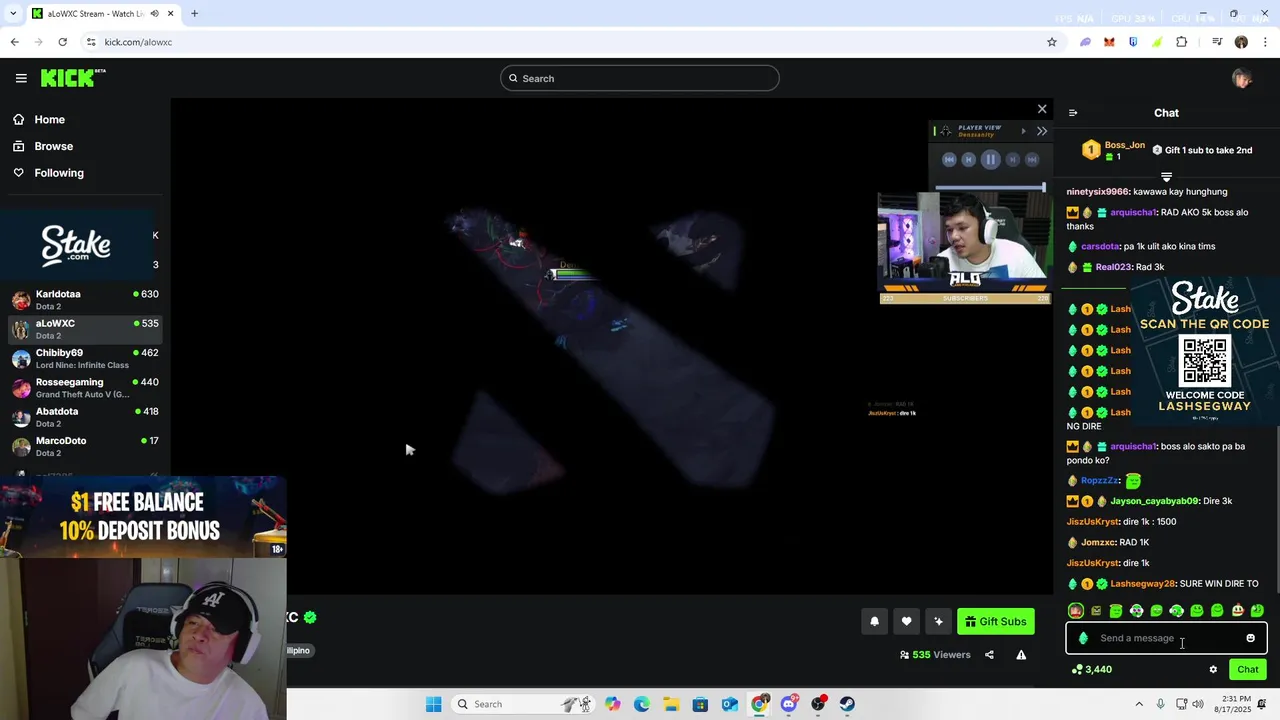Open the Kick hamburger sidebar menu

21,78
